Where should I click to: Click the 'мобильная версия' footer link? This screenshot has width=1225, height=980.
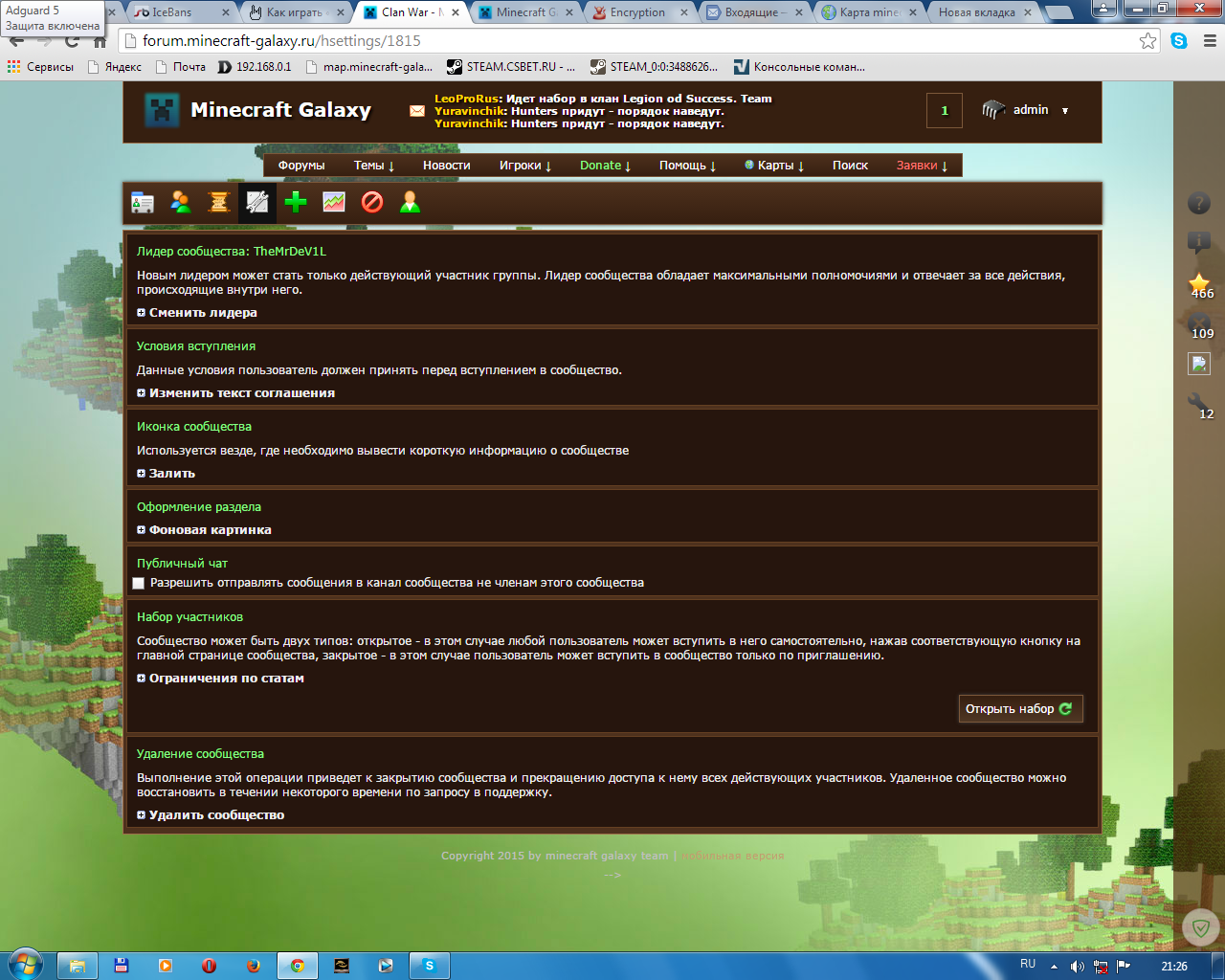click(x=733, y=856)
